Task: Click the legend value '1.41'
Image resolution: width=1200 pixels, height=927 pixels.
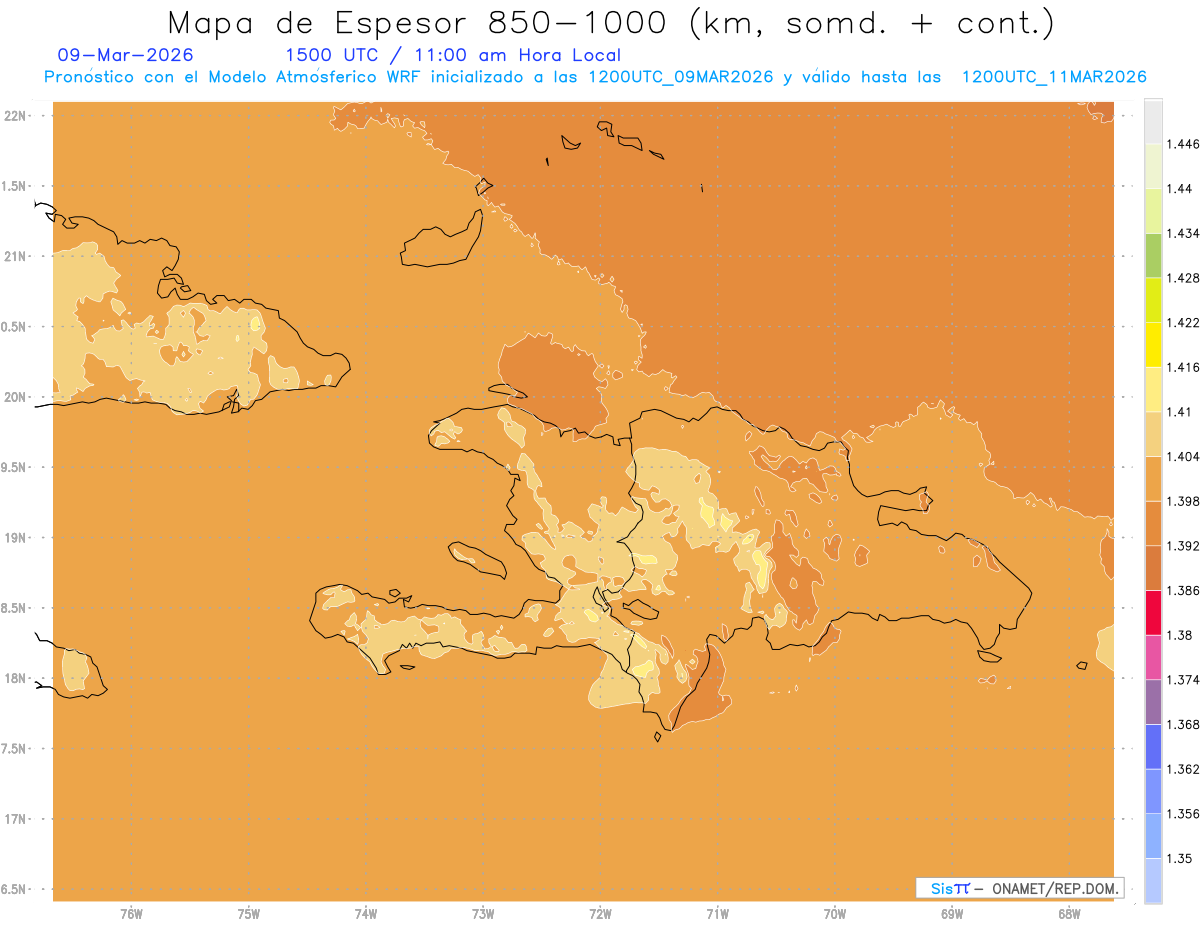Action: pos(1180,411)
